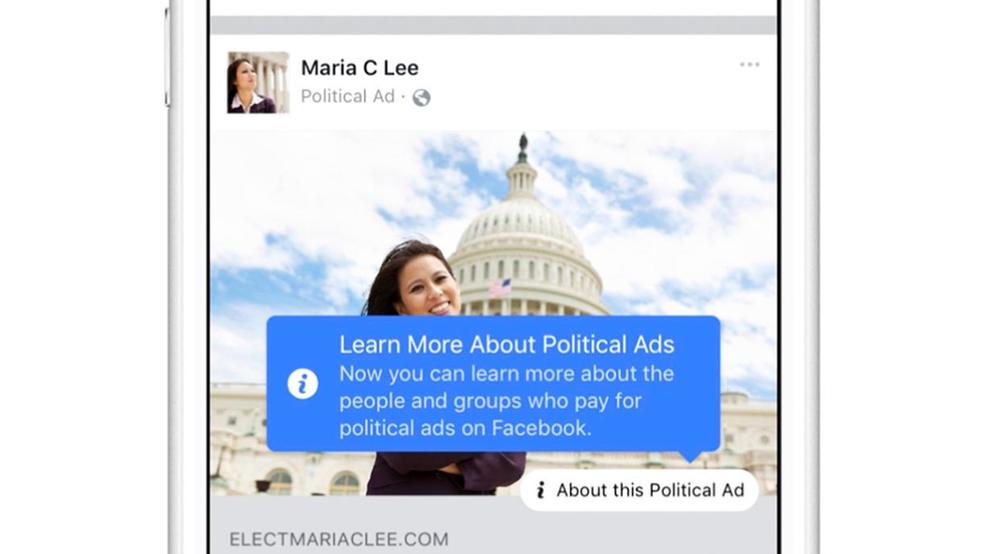This screenshot has height=554, width=986.
Task: Click the gray divider bar above the post
Action: (x=494, y=25)
